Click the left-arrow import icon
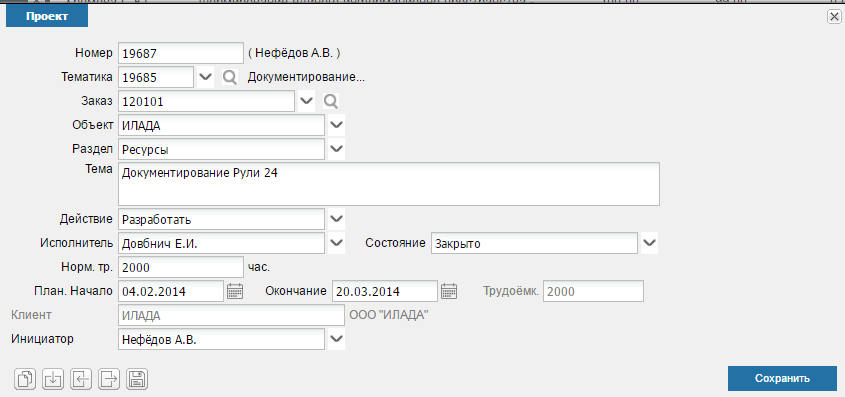Viewport: 845px width, 397px height. click(x=80, y=379)
